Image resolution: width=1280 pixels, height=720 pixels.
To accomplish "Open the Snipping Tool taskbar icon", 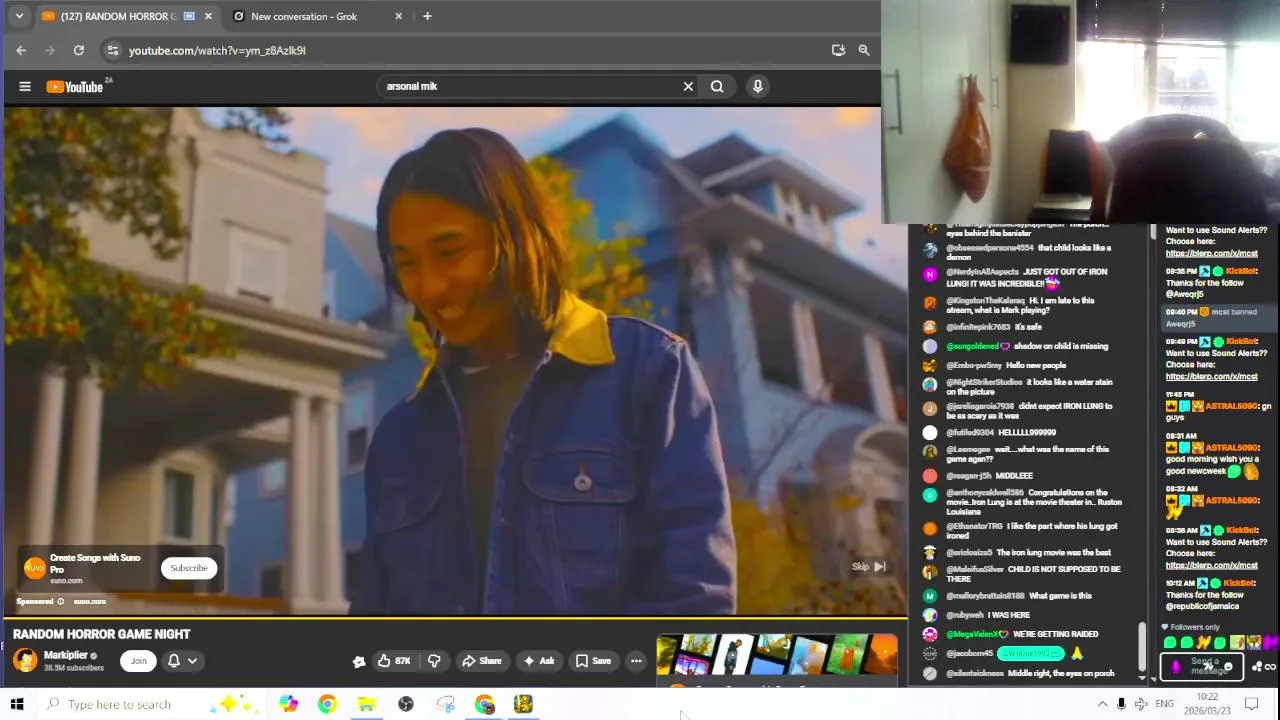I will click(445, 704).
